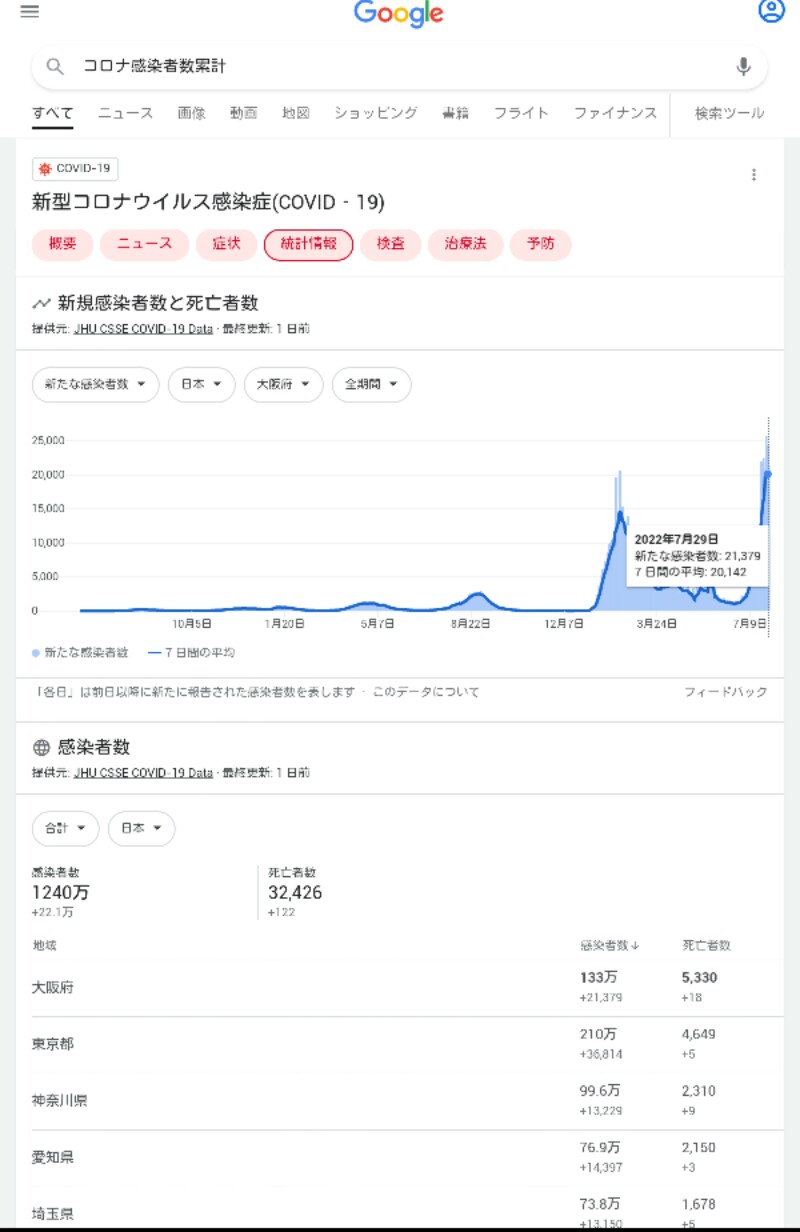Image resolution: width=800 pixels, height=1232 pixels.
Task: Open the JHU CSSE COVID-19 Data link
Action: 143,328
